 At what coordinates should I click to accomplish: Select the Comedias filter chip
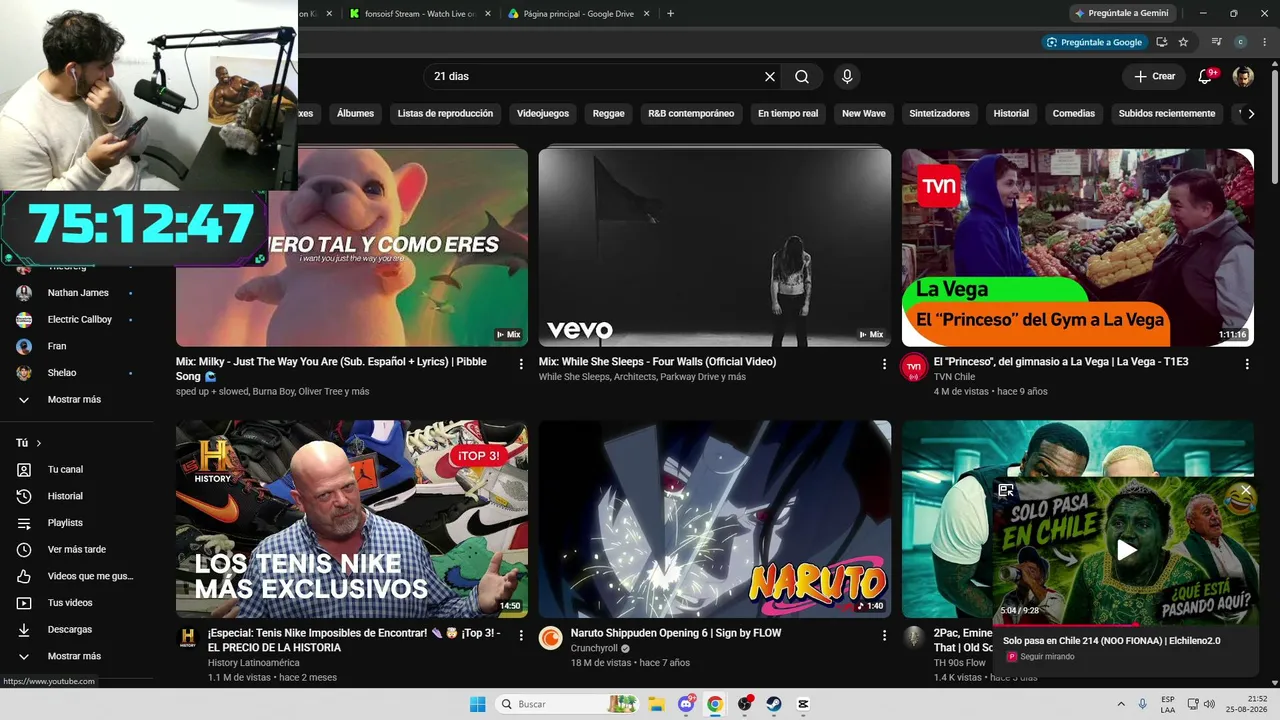tap(1074, 114)
